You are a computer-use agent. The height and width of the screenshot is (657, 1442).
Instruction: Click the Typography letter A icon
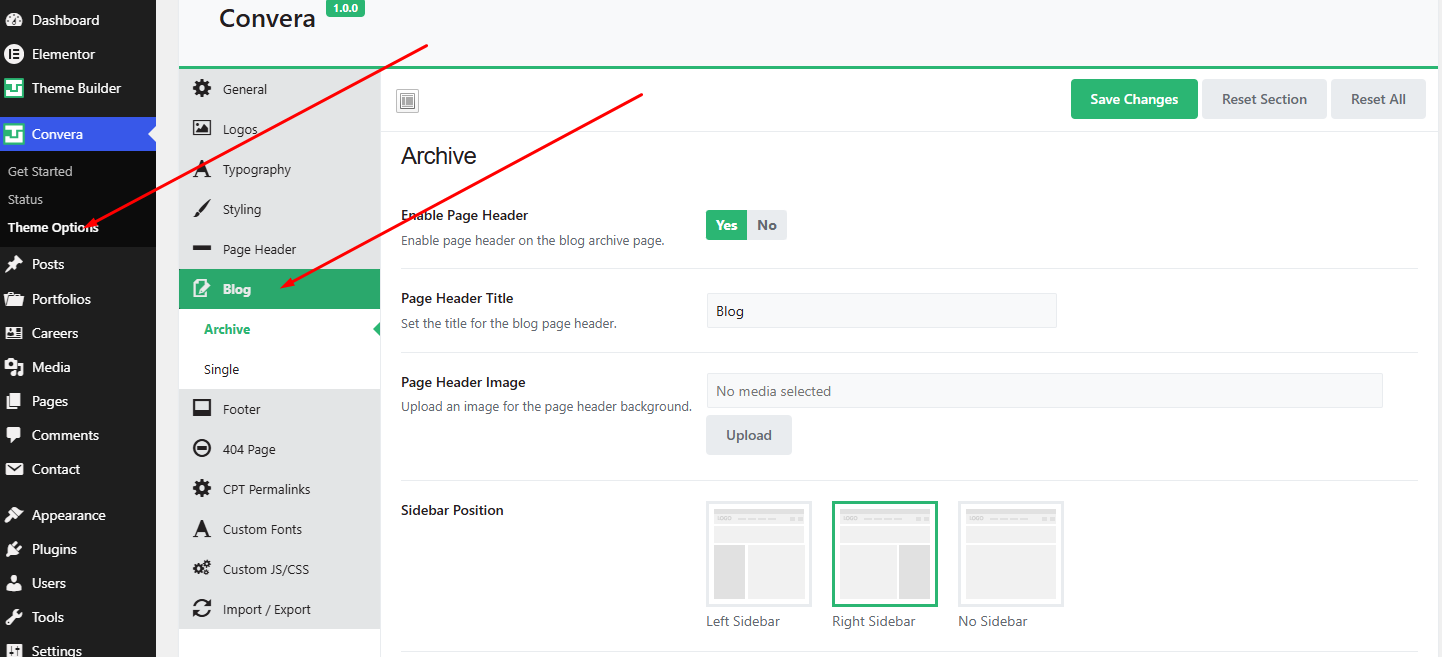(202, 169)
